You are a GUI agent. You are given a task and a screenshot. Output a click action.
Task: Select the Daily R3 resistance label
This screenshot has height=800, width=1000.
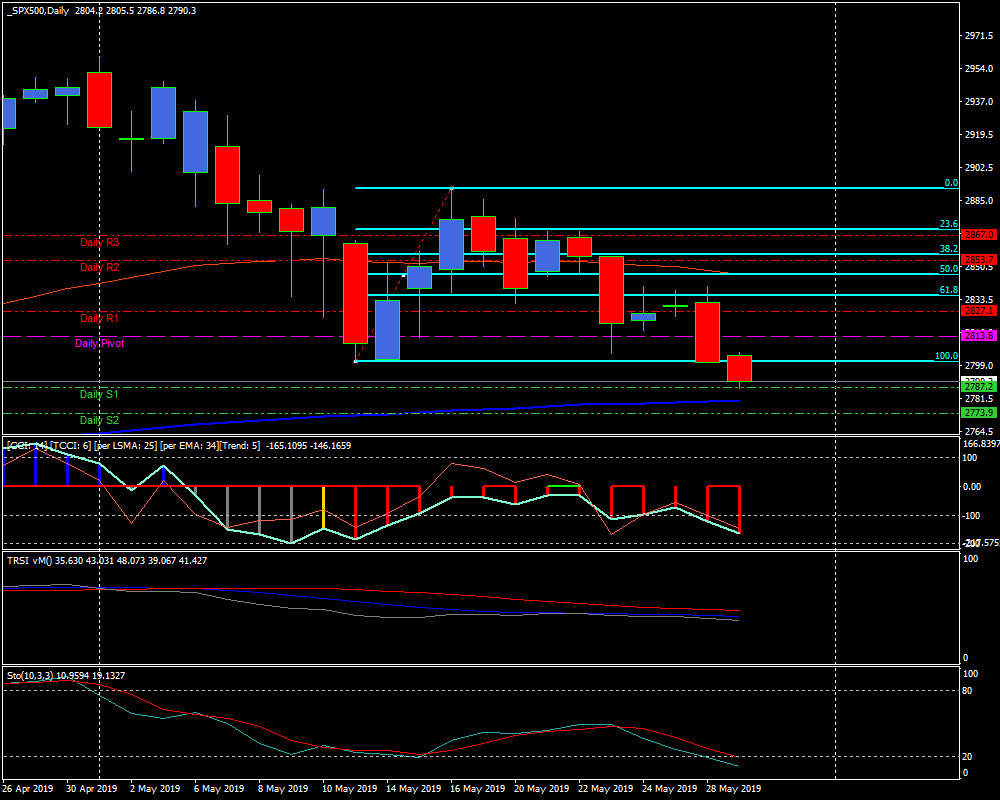coord(100,242)
